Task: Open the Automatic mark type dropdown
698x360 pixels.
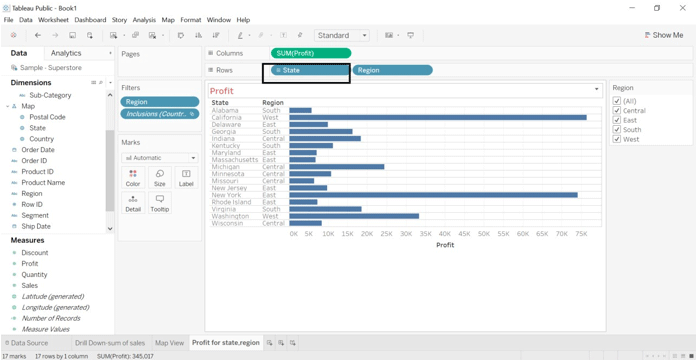Action: [160, 158]
